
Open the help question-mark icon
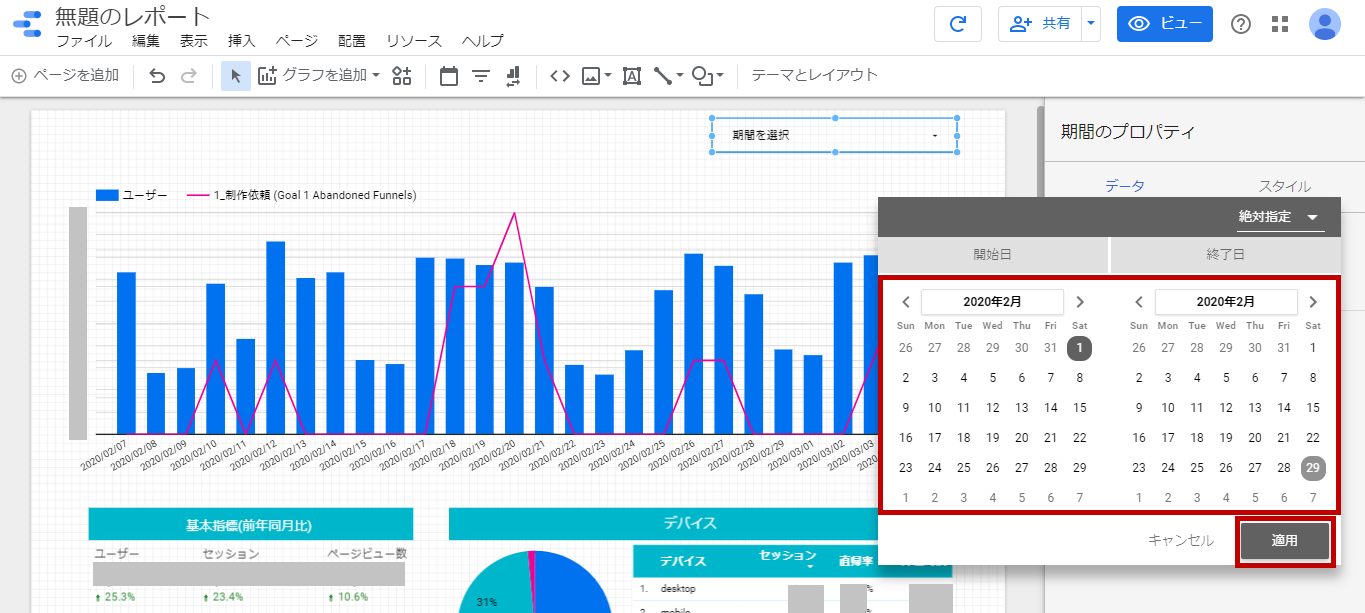[x=1241, y=25]
